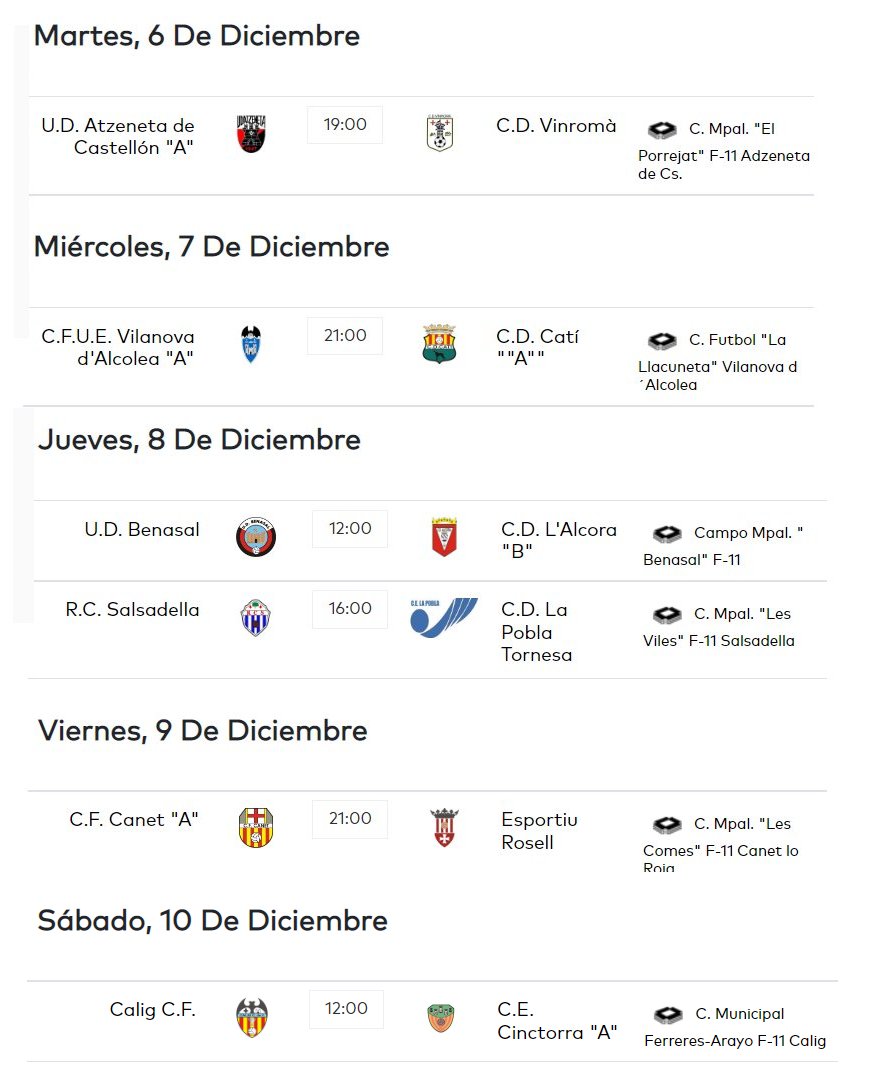
Task: Click the C.D. Catí team crest
Action: [x=440, y=344]
